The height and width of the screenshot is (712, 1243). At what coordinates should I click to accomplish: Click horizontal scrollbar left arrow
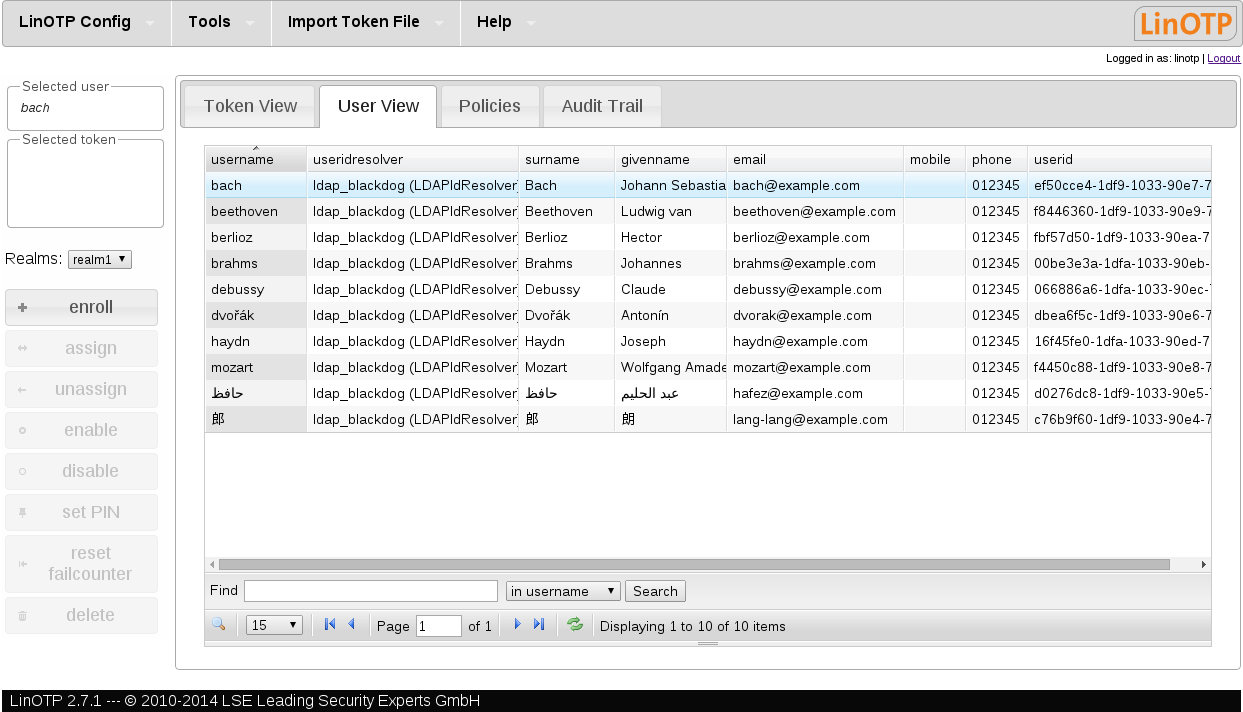tap(211, 565)
